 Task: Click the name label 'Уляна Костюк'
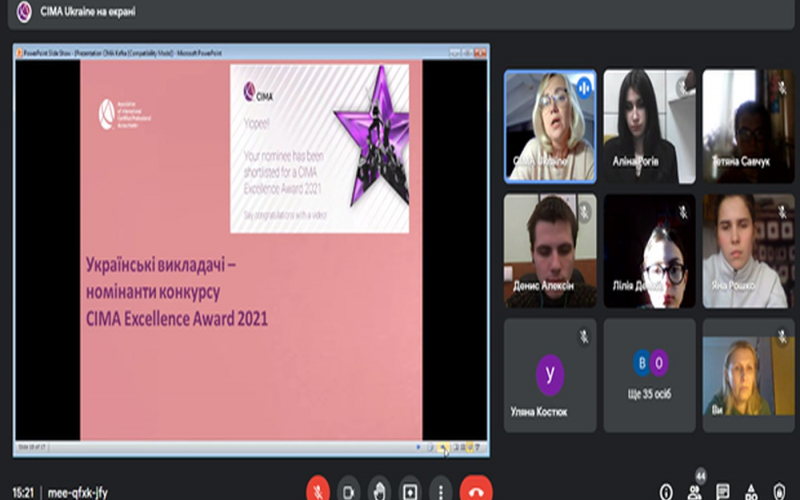click(539, 412)
